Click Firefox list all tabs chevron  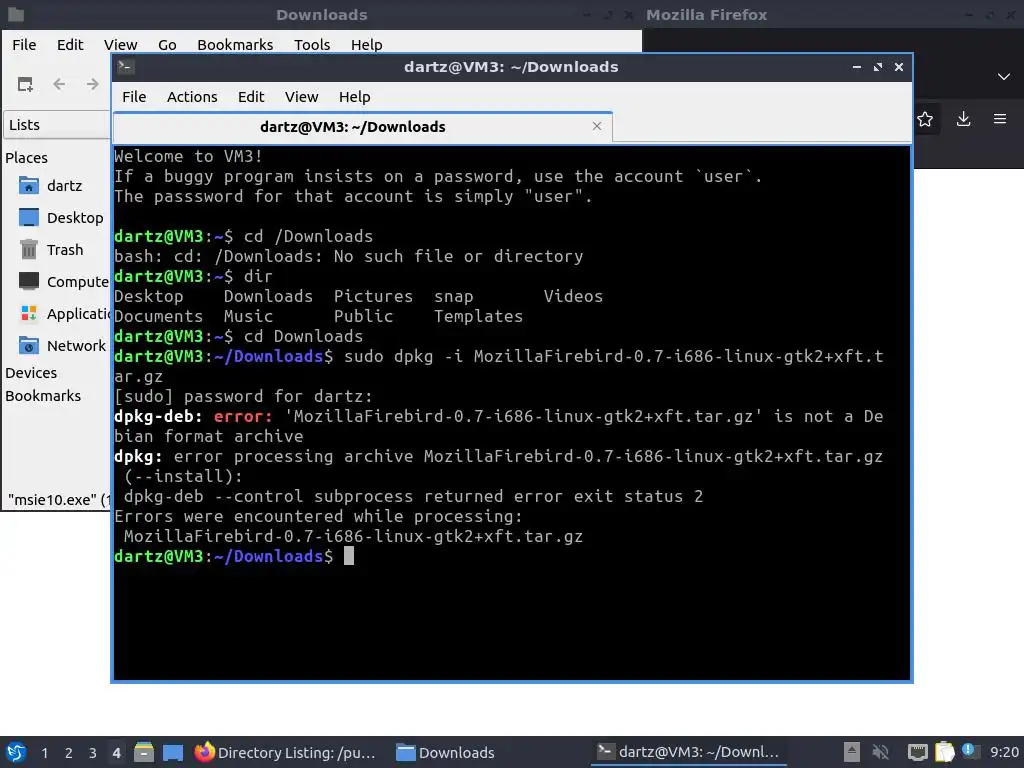click(x=1004, y=76)
